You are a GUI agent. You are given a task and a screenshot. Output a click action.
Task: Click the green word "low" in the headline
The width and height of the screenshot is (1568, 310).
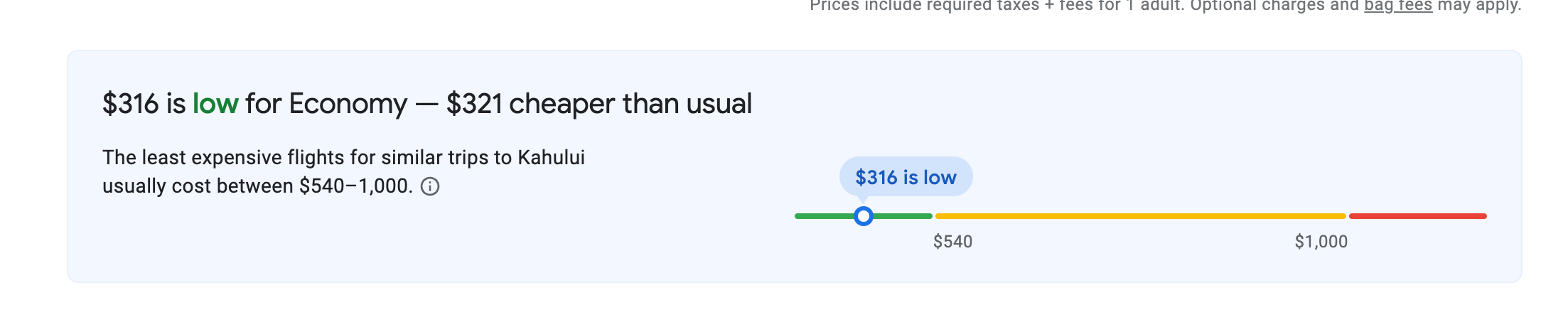215,104
